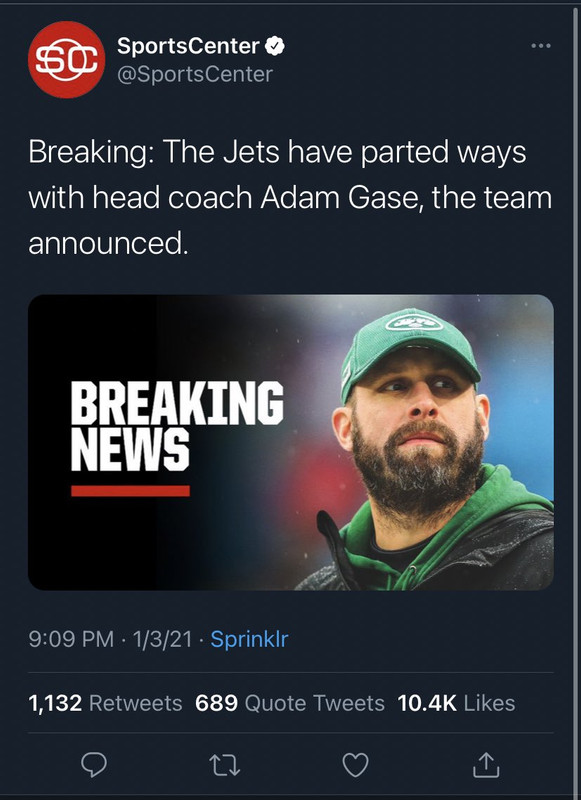Open the @SportsCenter handle
Image resolution: width=581 pixels, height=800 pixels.
195,74
